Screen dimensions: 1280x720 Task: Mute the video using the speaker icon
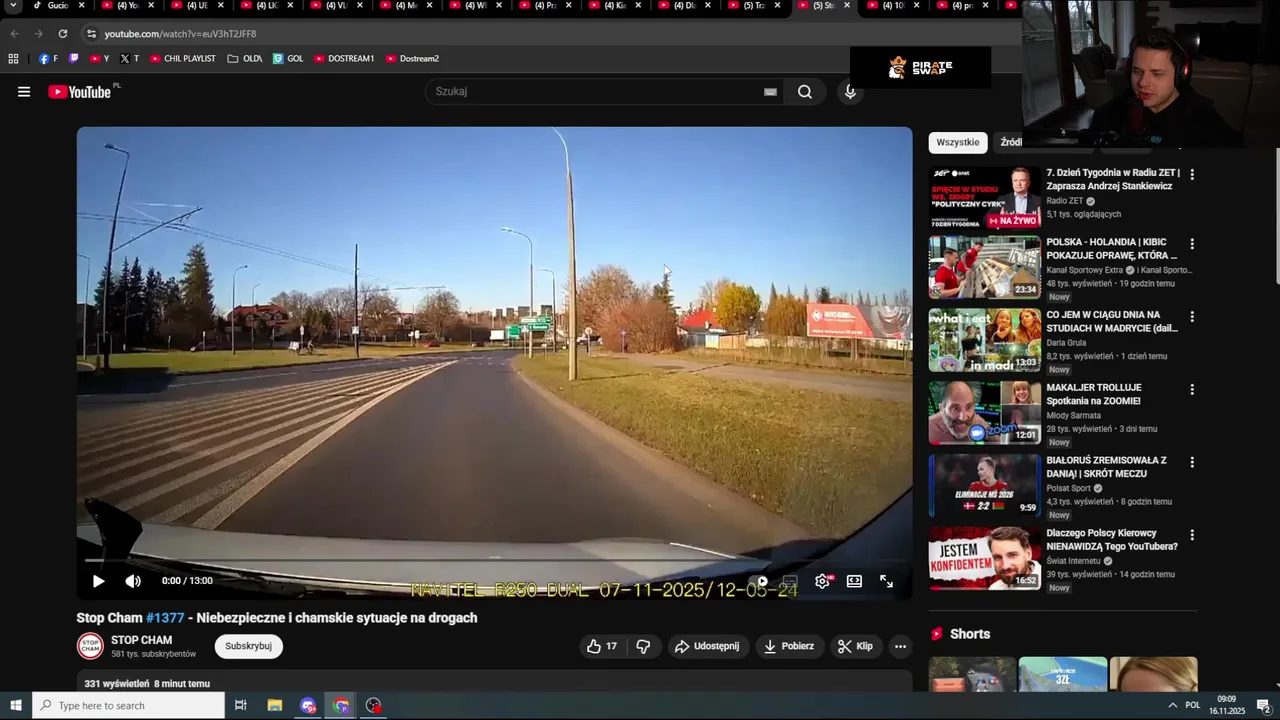click(x=133, y=581)
